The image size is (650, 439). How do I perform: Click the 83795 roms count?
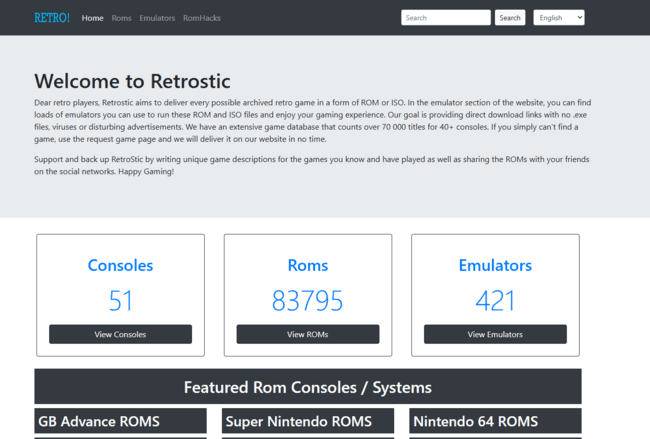pyautogui.click(x=307, y=300)
